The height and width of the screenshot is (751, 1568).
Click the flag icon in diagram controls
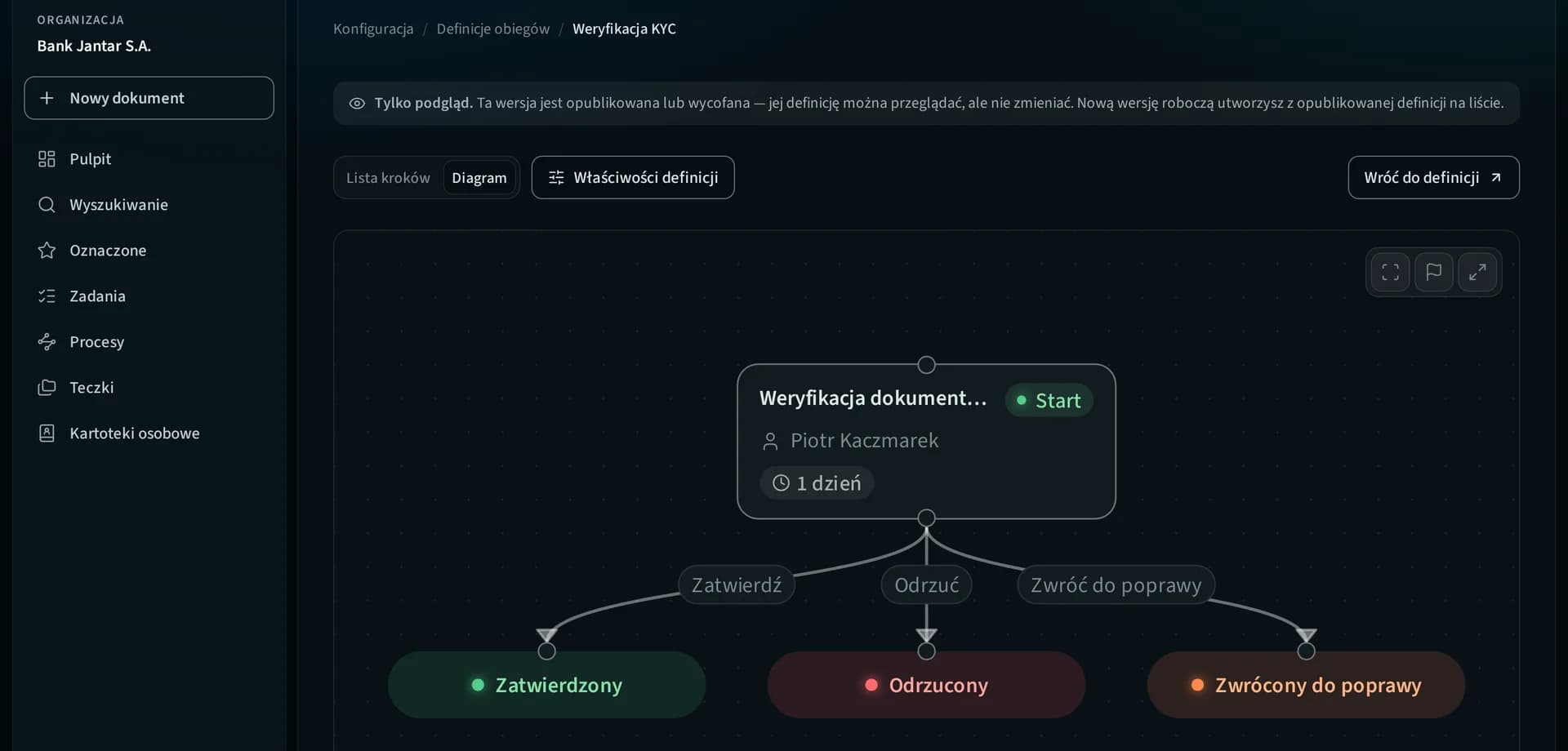(x=1434, y=272)
